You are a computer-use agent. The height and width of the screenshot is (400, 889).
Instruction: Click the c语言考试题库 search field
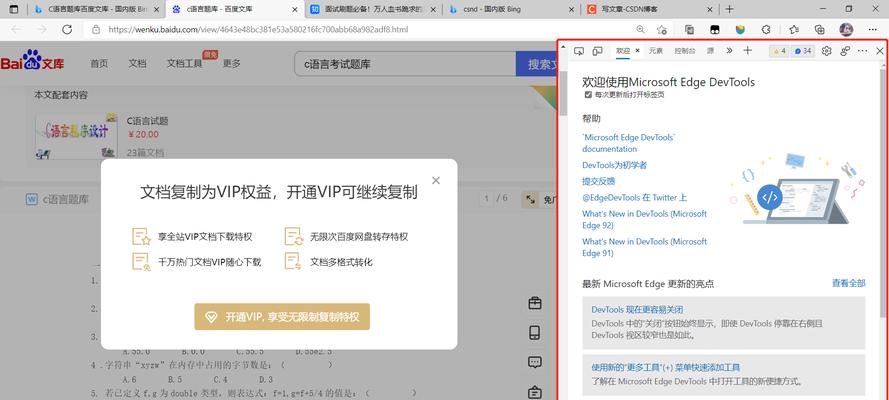[x=405, y=64]
